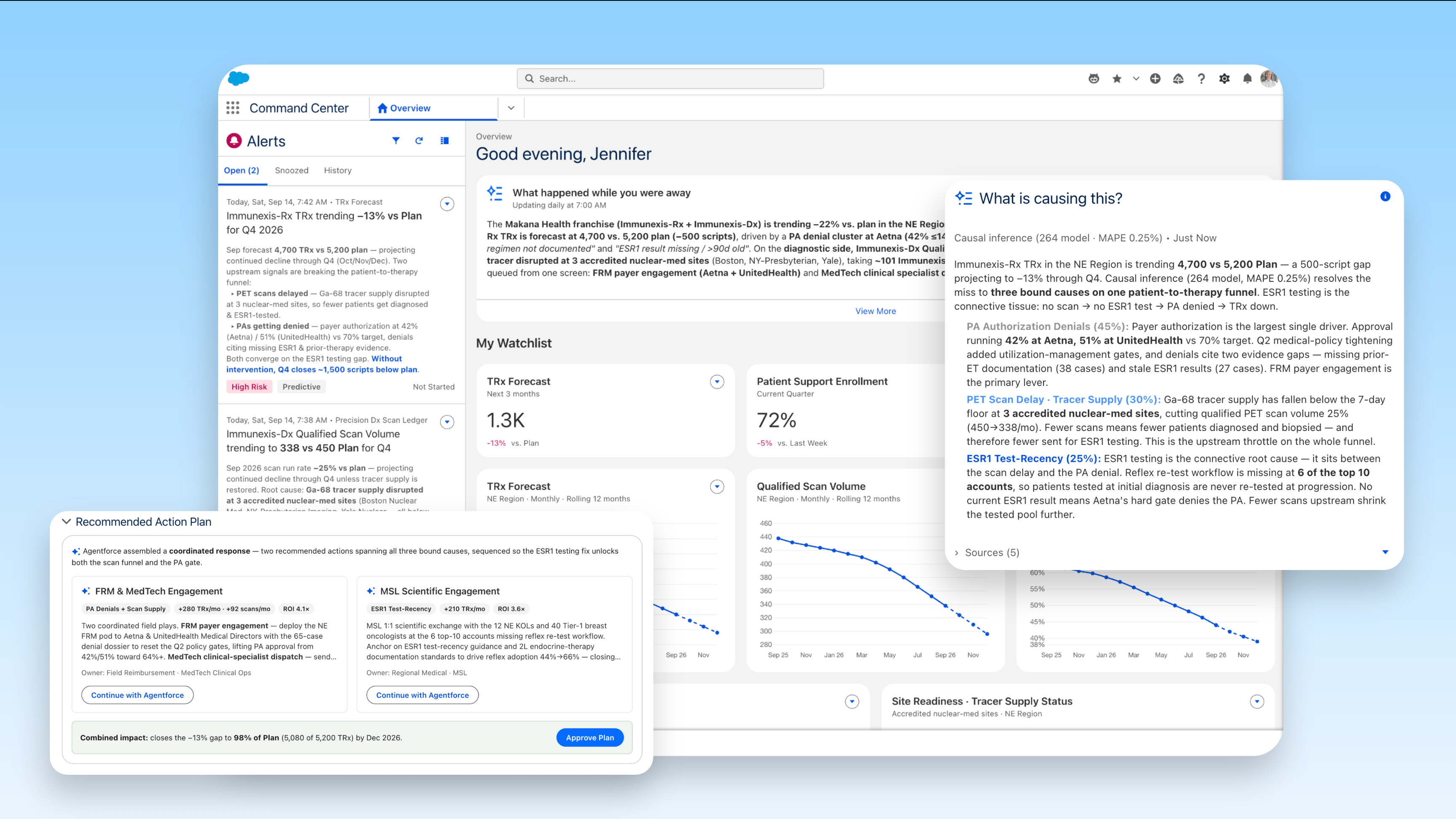This screenshot has height=819, width=1456.
Task: Approve the combined action plan
Action: [x=589, y=738]
